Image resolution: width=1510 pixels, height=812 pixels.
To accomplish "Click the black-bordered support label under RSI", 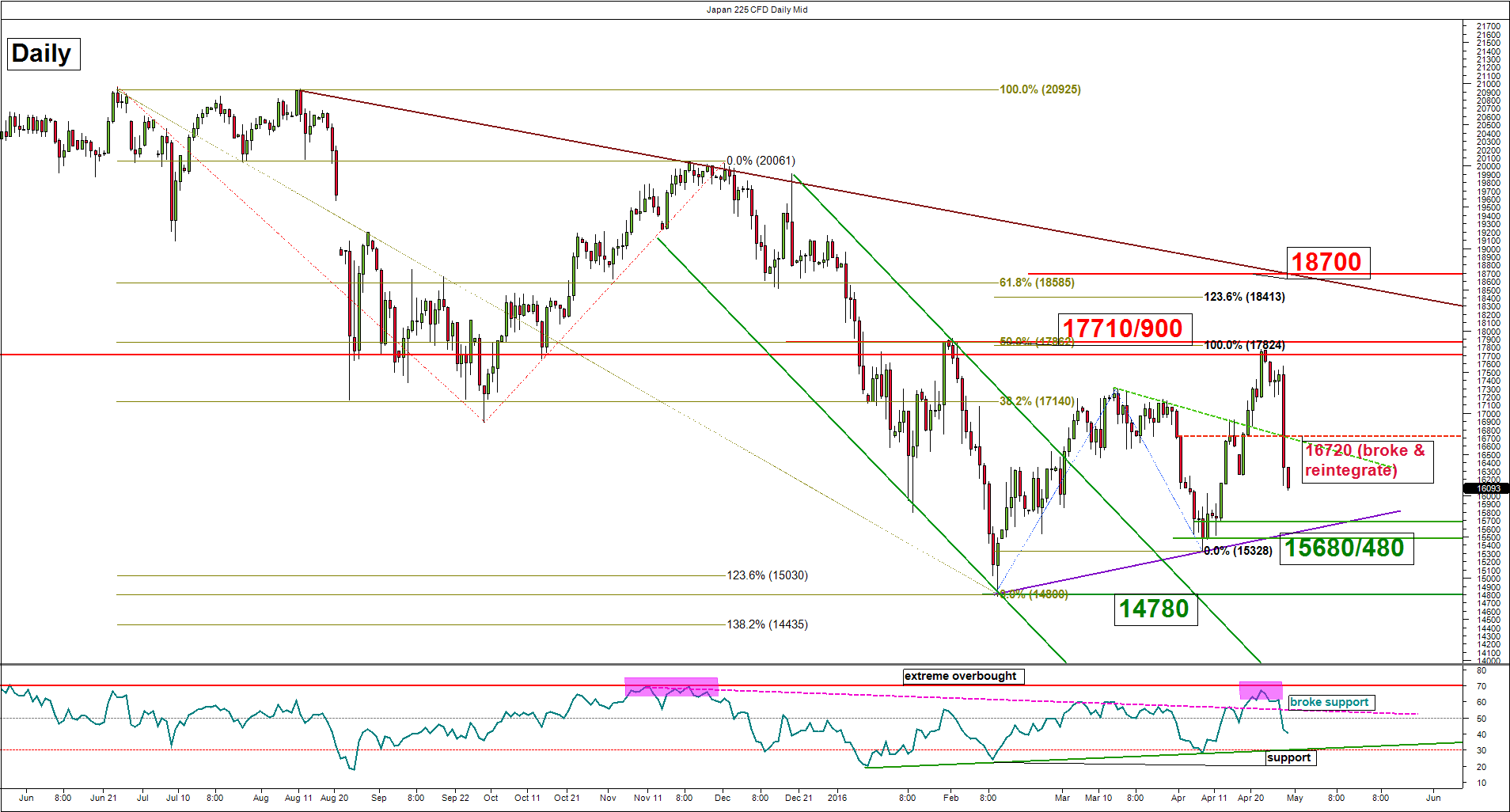I will click(1289, 757).
